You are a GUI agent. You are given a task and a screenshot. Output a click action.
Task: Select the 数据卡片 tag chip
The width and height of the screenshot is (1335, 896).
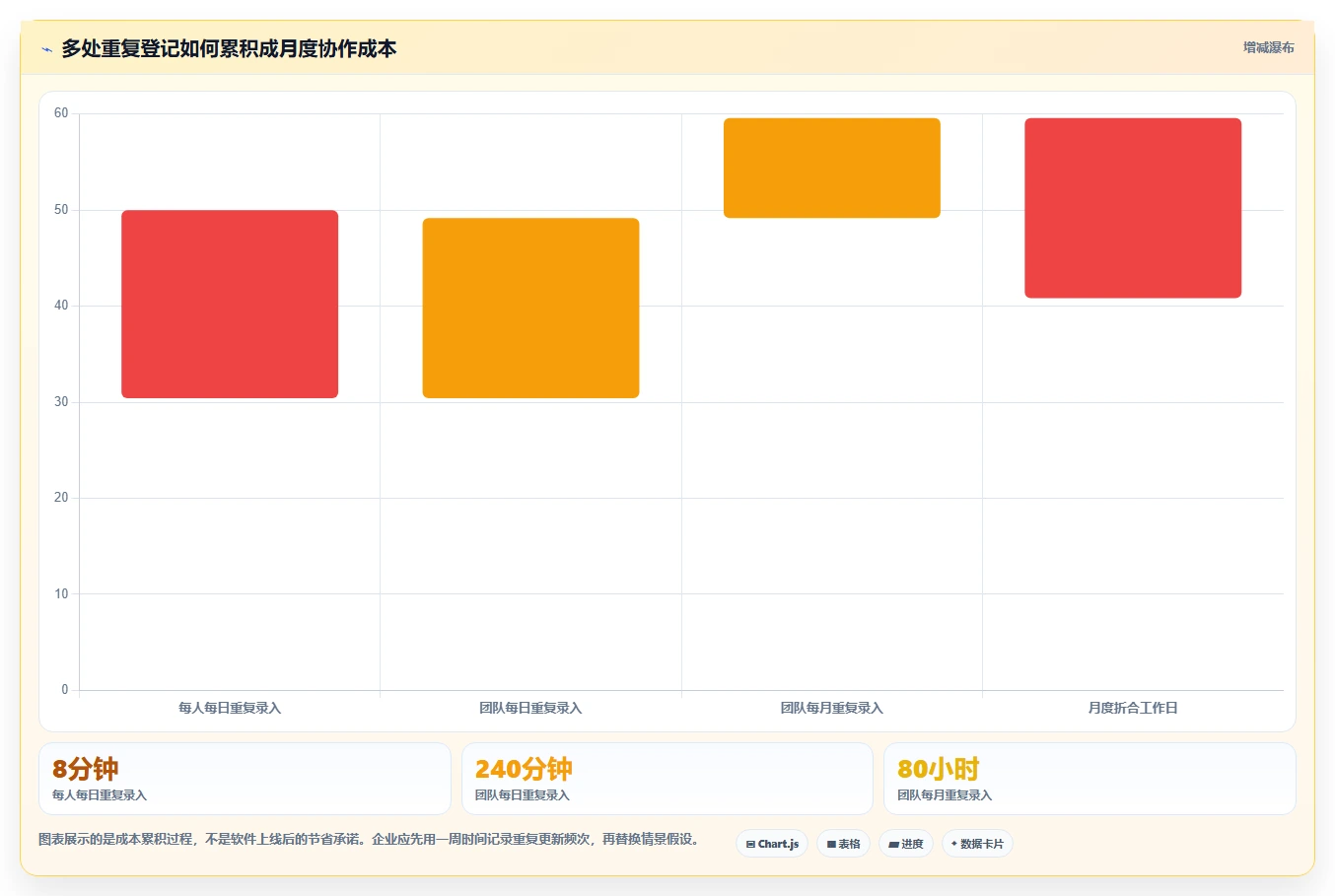pos(977,844)
